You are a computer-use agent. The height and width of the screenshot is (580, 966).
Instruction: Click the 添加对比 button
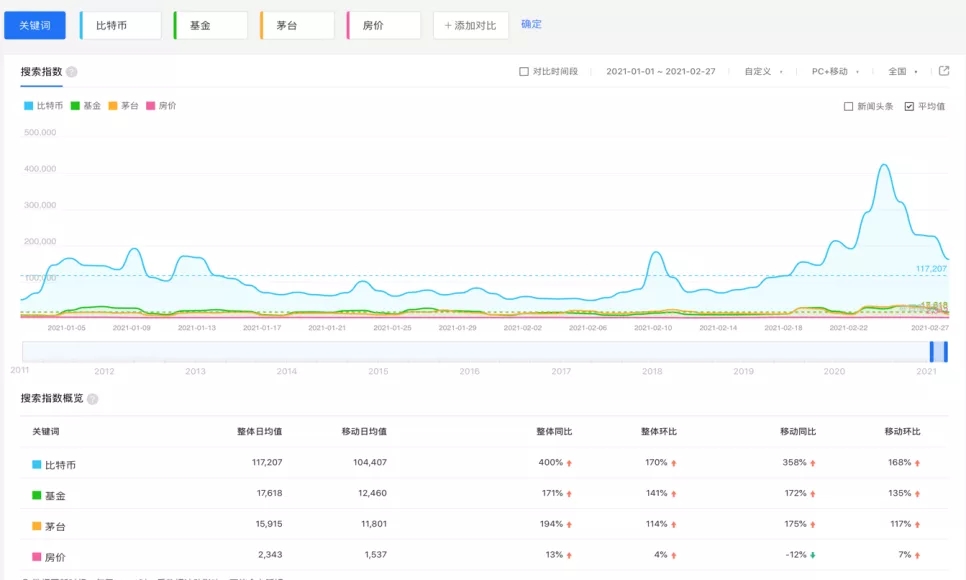(471, 25)
